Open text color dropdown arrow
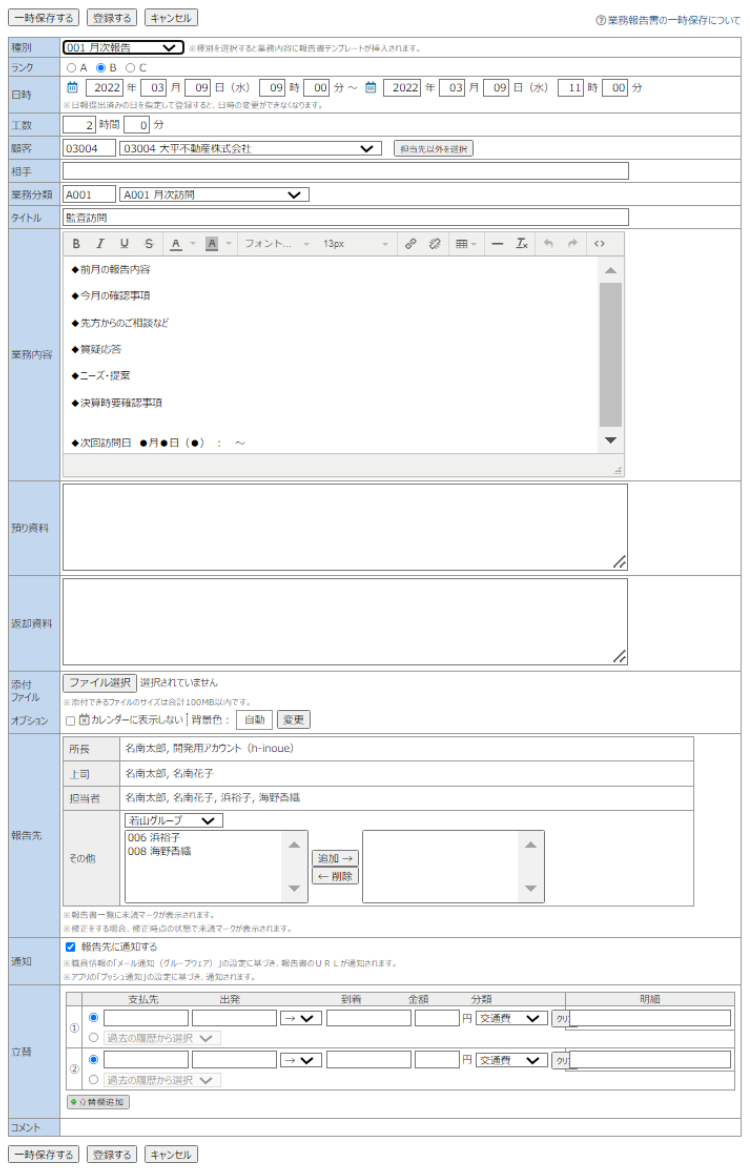Viewport: 750px width, 1170px height. pos(193,244)
